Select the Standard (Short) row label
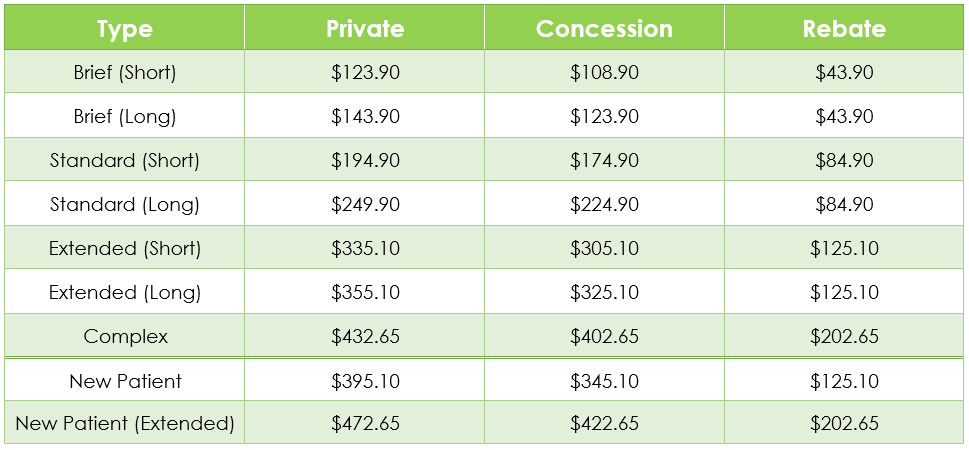This screenshot has height=450, width=969. tap(125, 160)
